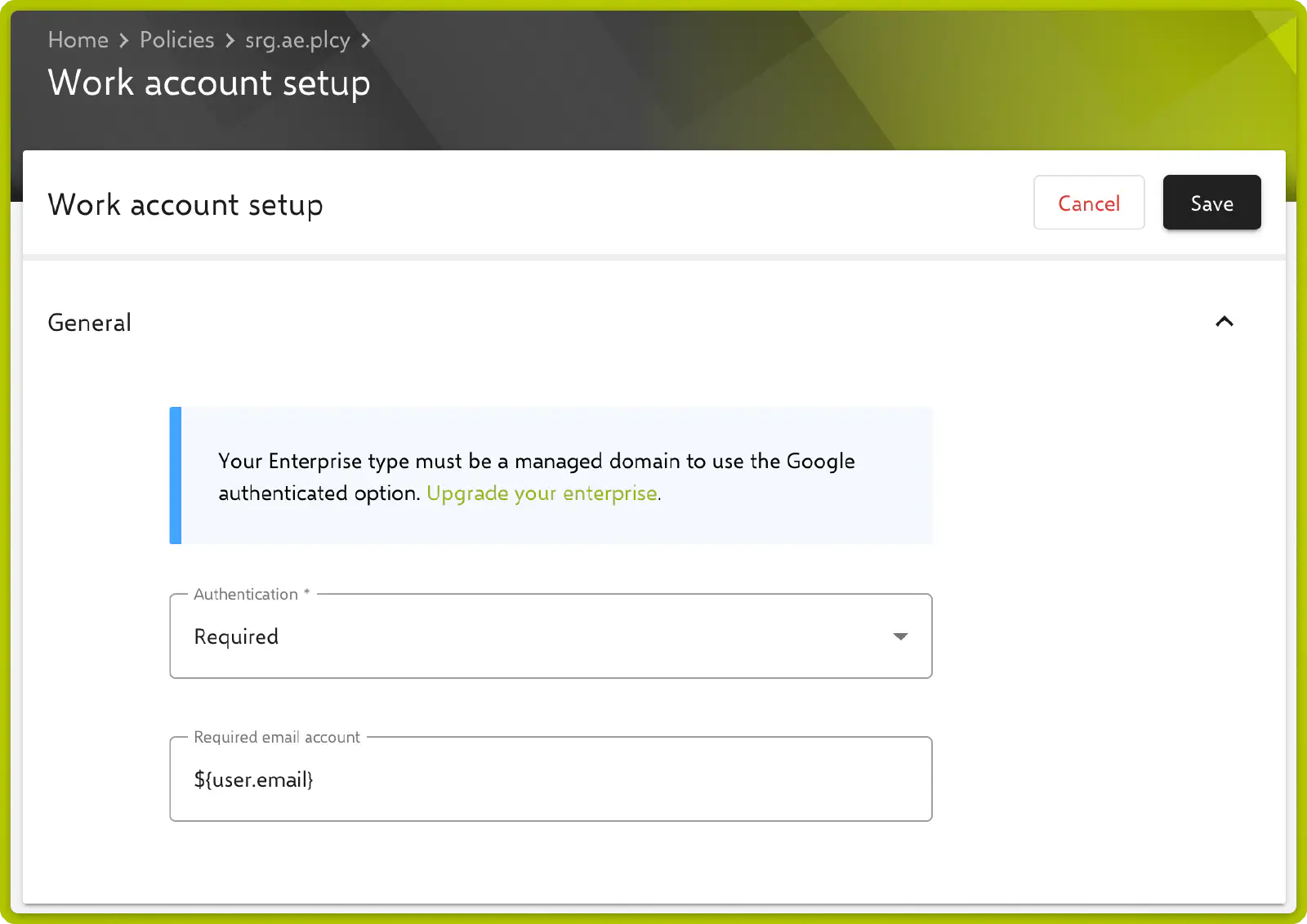Navigate to srg.ae.plcy breadcrumb

297,40
